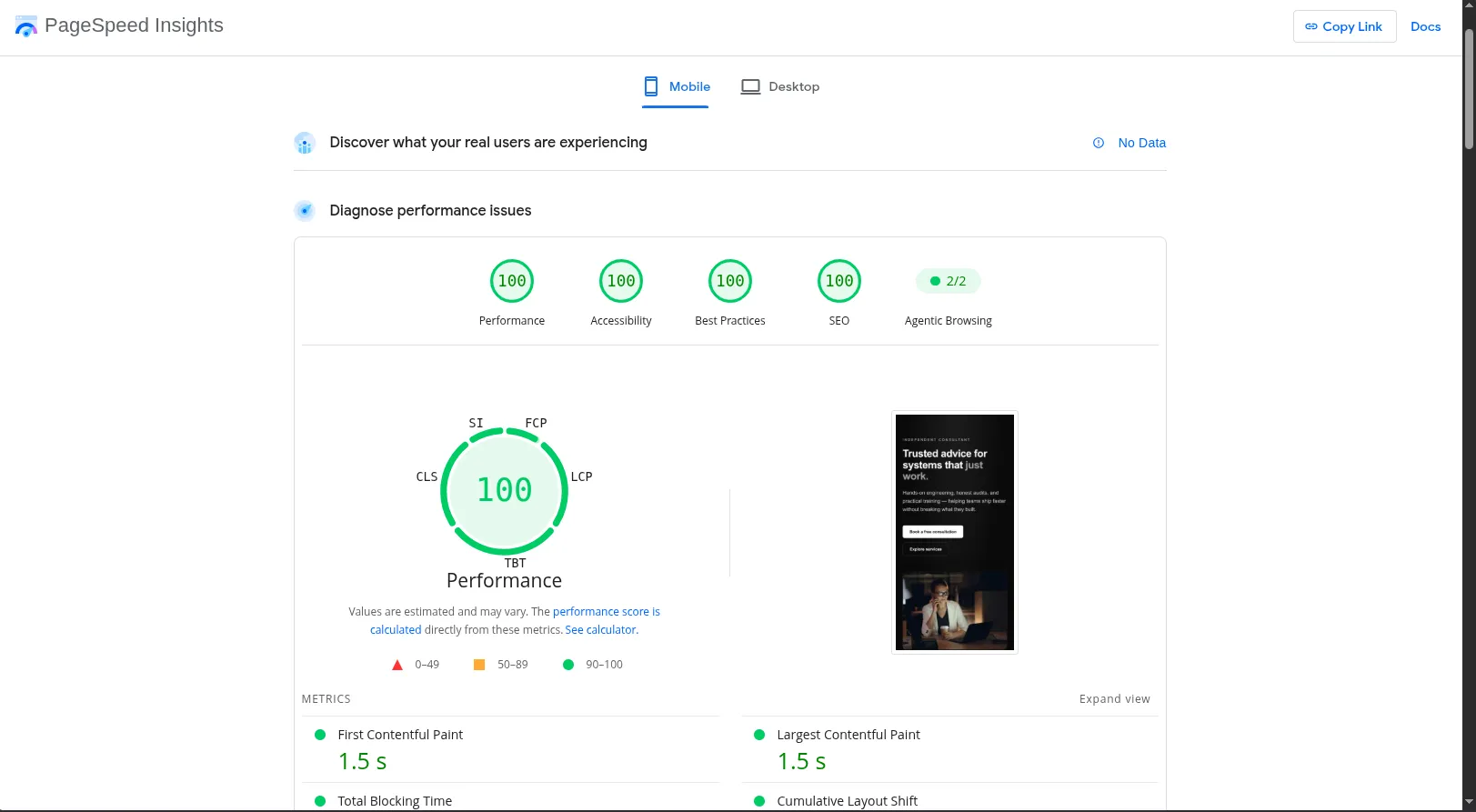Open the Docs link
Image resolution: width=1476 pixels, height=812 pixels.
pyautogui.click(x=1425, y=26)
